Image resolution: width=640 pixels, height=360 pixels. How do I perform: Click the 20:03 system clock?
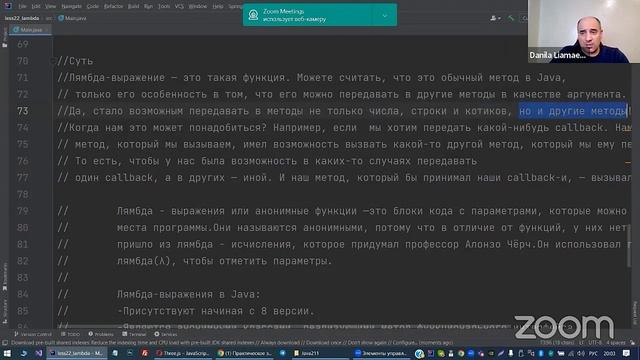609,353
